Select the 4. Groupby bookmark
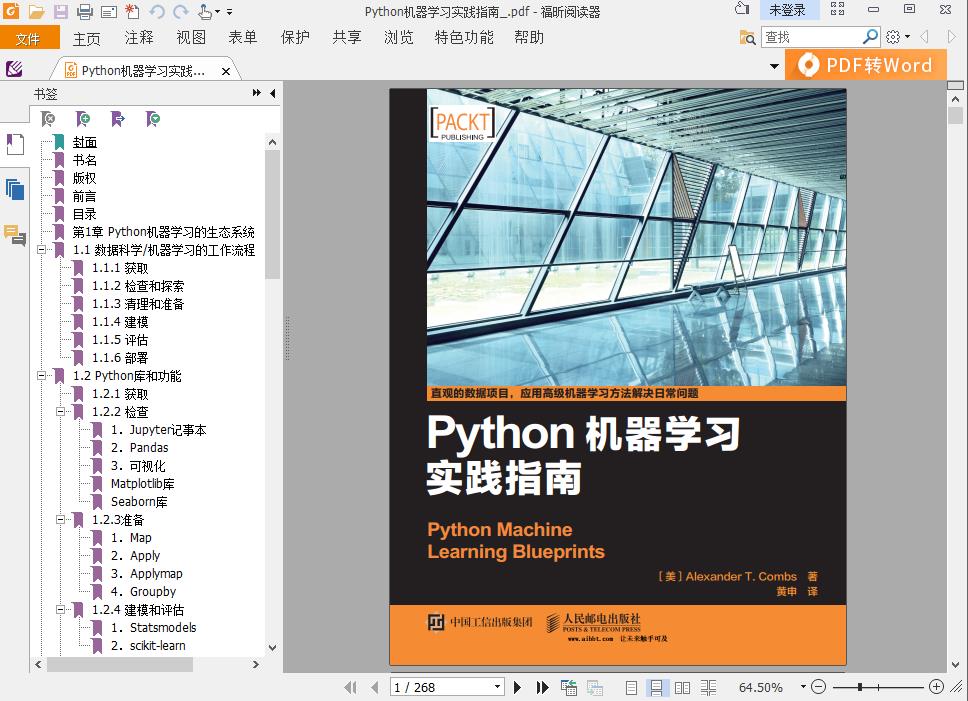 pos(143,591)
